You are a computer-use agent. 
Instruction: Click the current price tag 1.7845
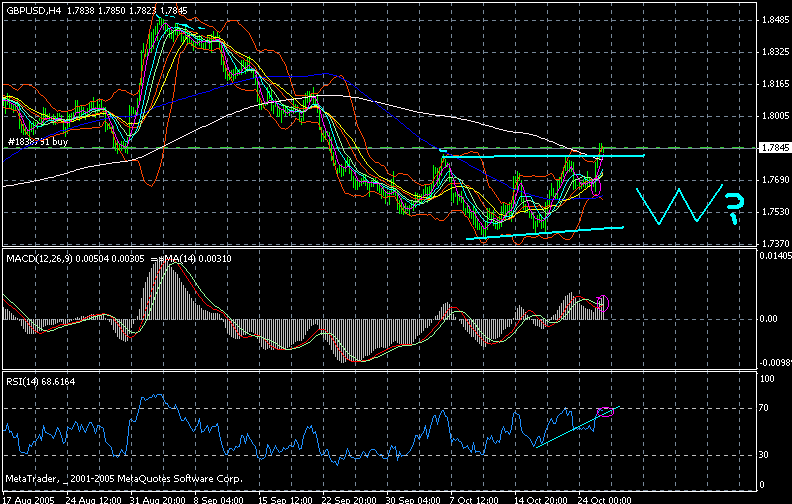tap(768, 149)
